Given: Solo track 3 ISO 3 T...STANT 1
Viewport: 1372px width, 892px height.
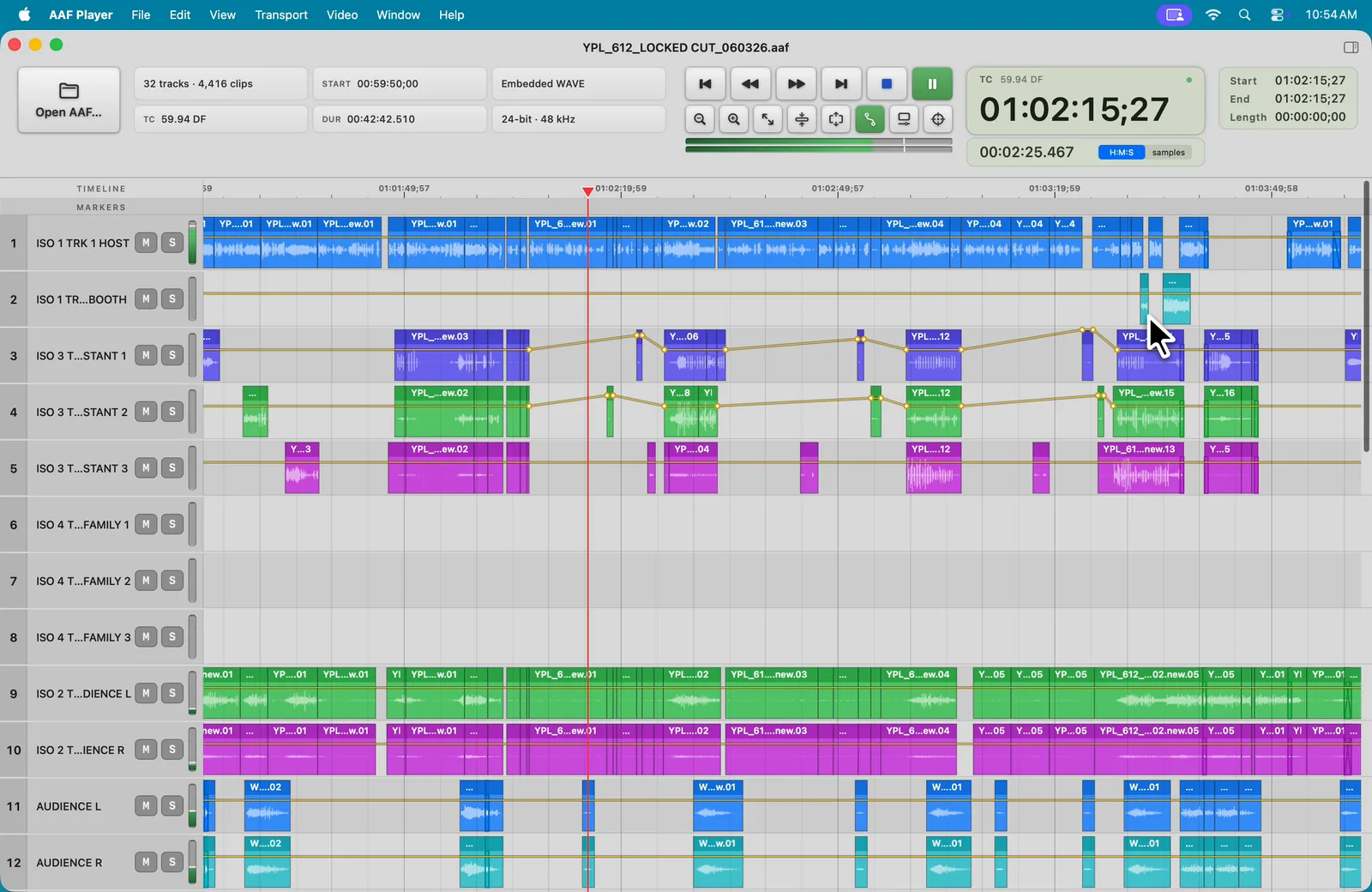Looking at the screenshot, I should 172,355.
